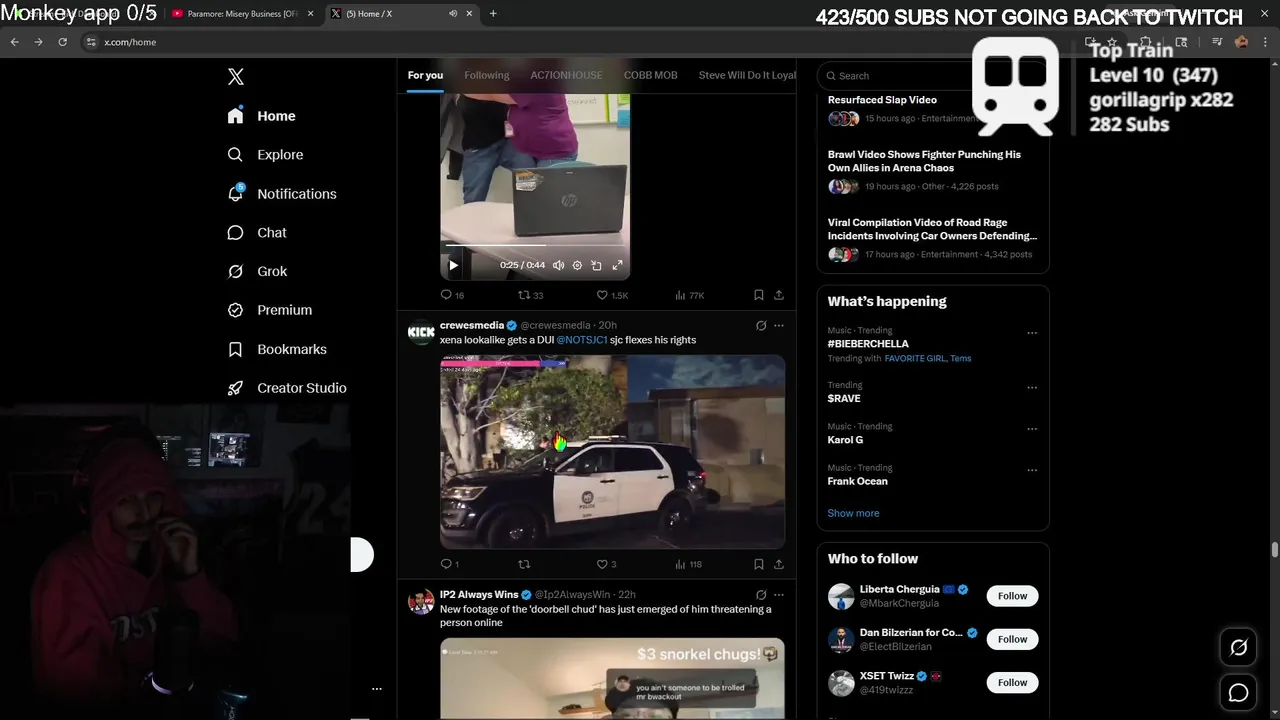This screenshot has width=1280, height=720.
Task: Click the X logo in the sidebar
Action: click(236, 77)
